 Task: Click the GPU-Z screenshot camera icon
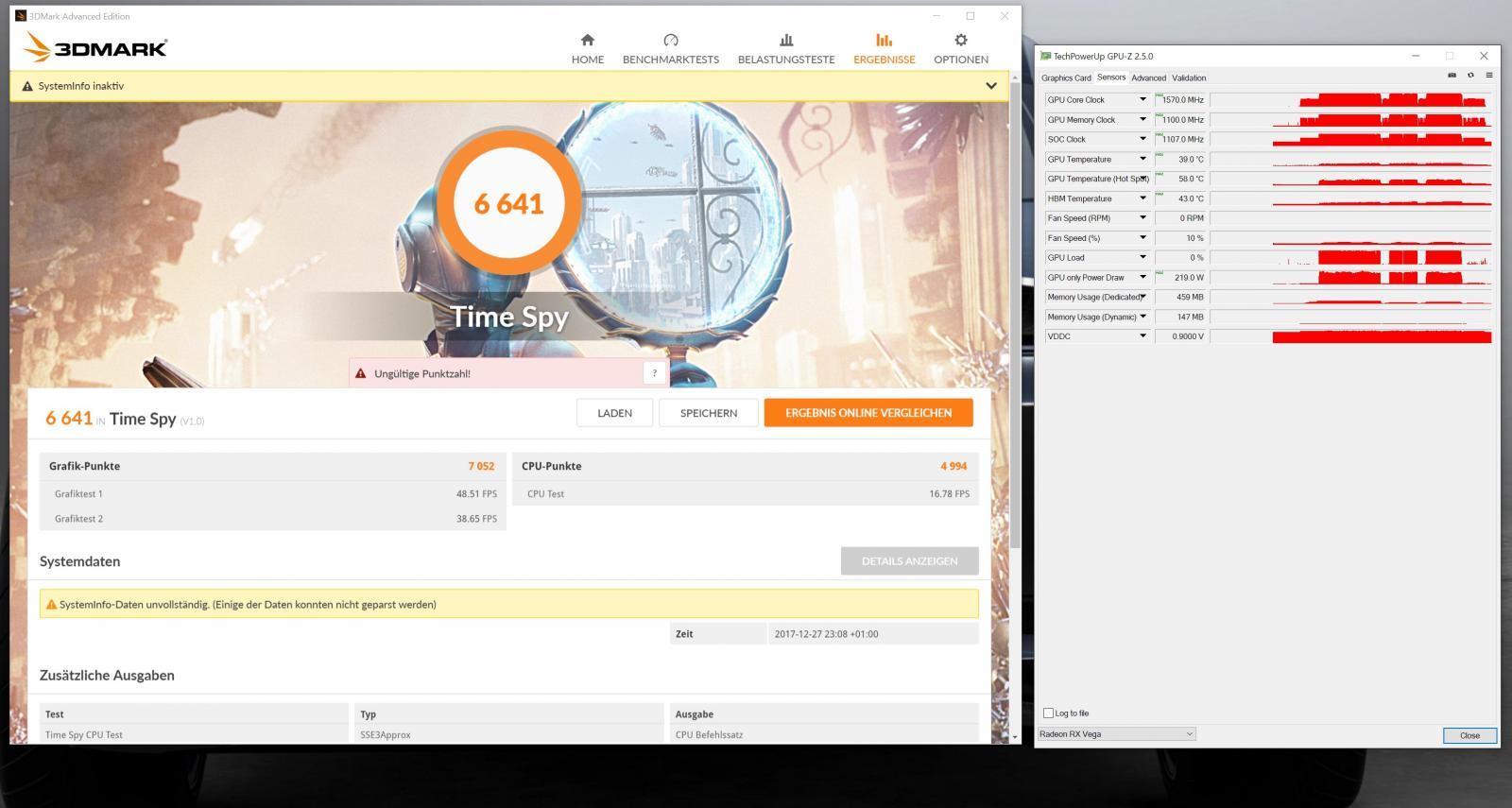[1452, 76]
